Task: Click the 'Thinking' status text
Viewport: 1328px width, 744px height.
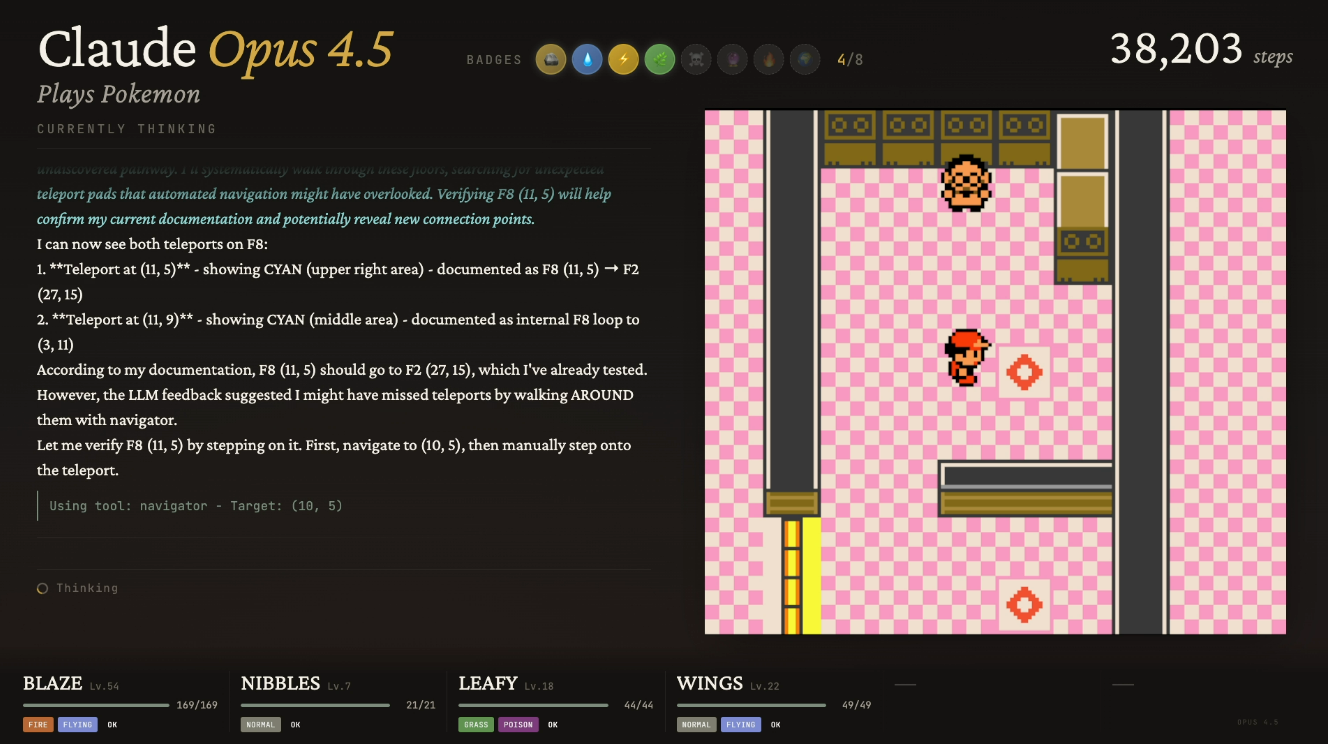Action: [x=87, y=589]
